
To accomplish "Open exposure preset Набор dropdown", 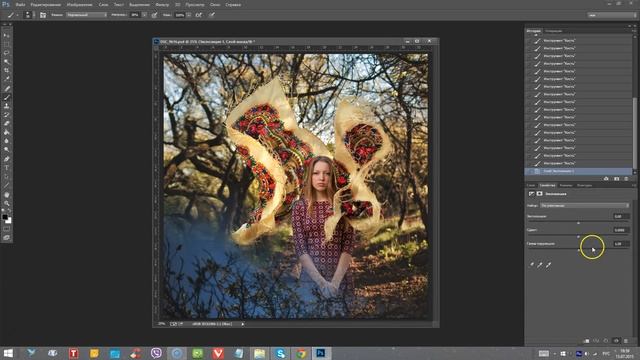I will pos(584,206).
